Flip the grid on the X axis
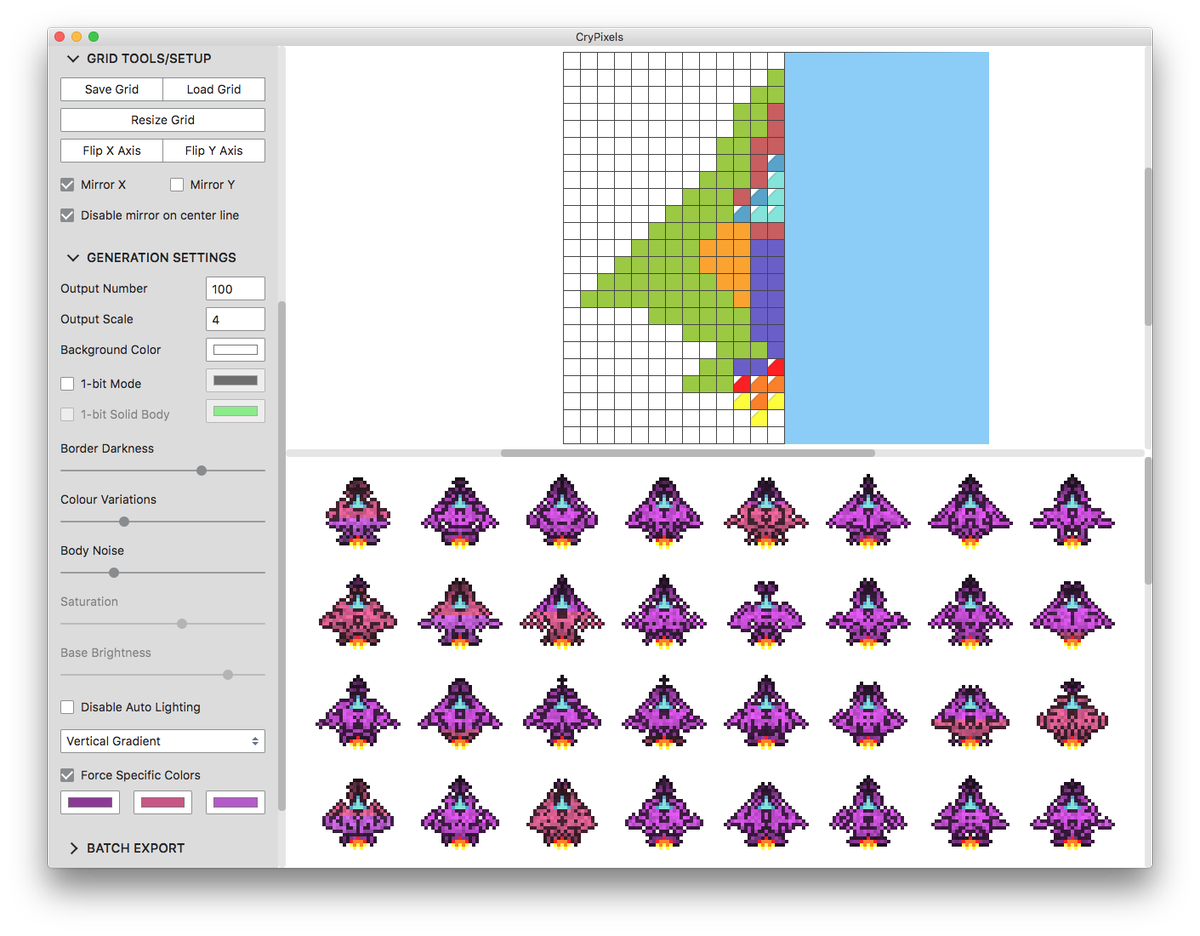 112,151
